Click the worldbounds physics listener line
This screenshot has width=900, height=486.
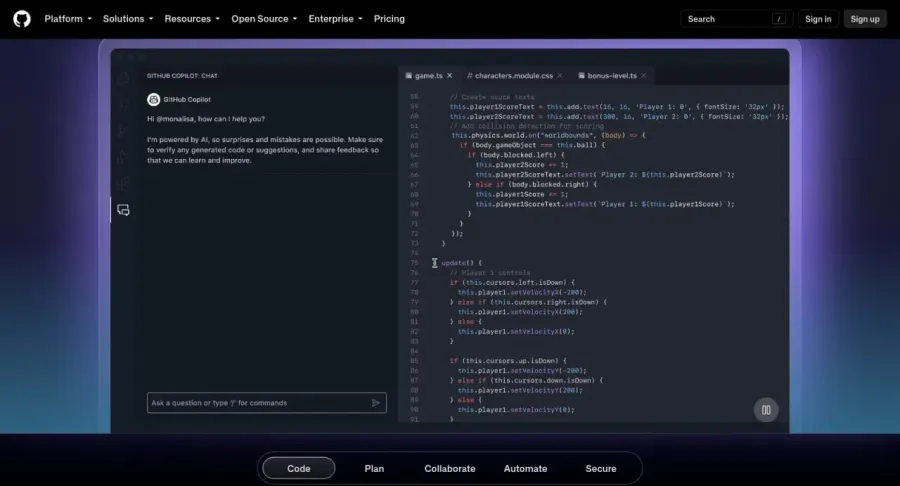[x=548, y=135]
